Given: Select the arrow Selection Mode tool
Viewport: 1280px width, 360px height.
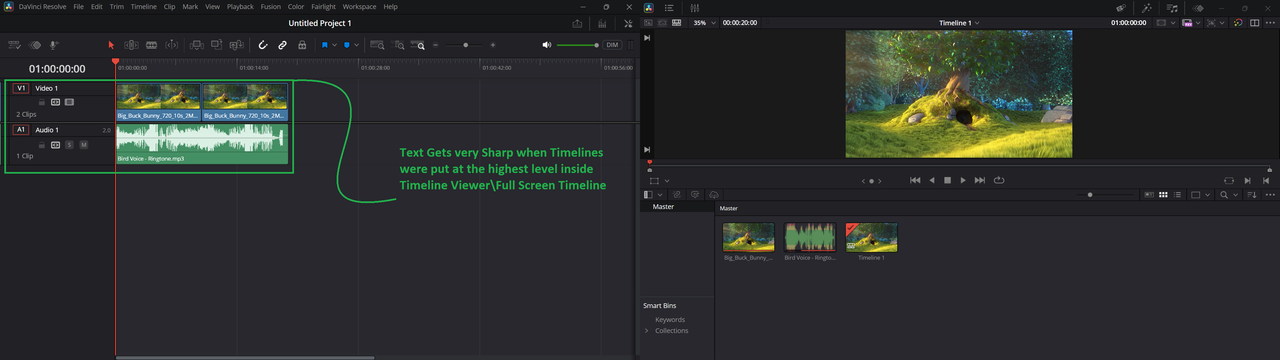Looking at the screenshot, I should pyautogui.click(x=111, y=45).
